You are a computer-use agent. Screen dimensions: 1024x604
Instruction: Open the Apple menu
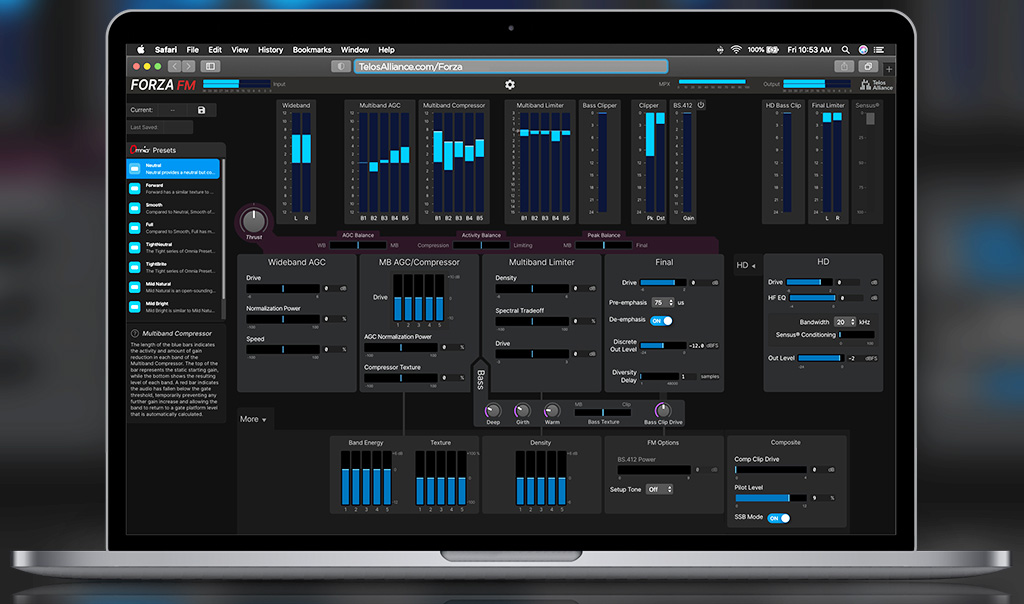pyautogui.click(x=140, y=50)
